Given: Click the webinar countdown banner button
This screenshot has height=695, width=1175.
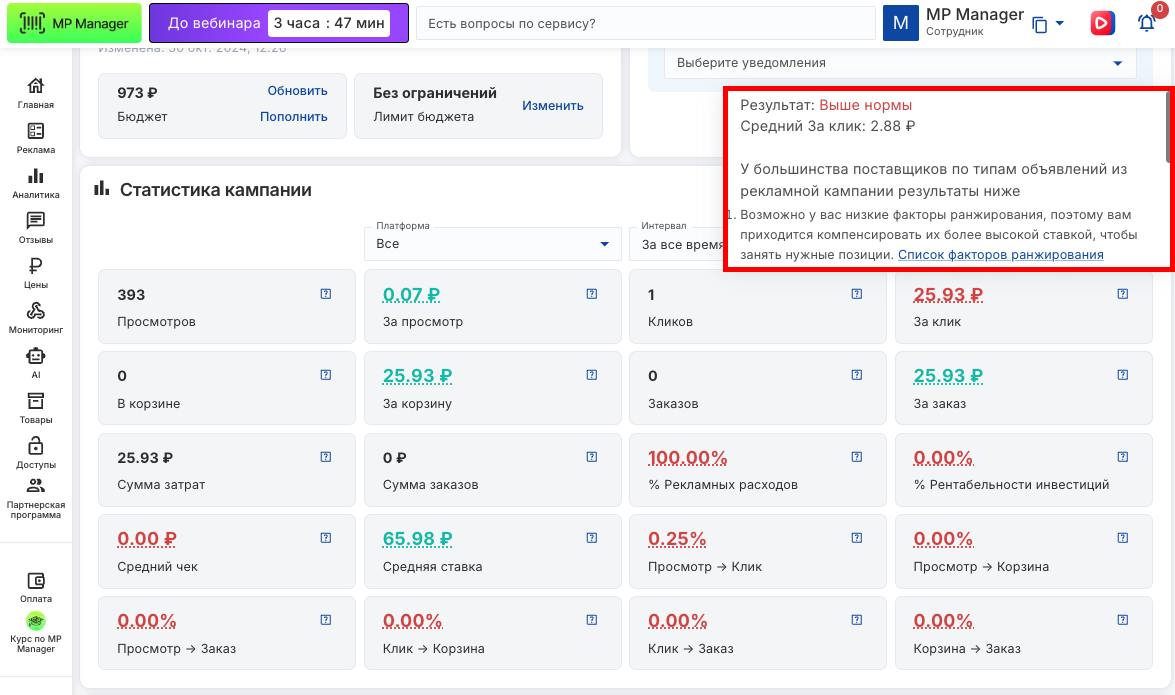Looking at the screenshot, I should (278, 23).
